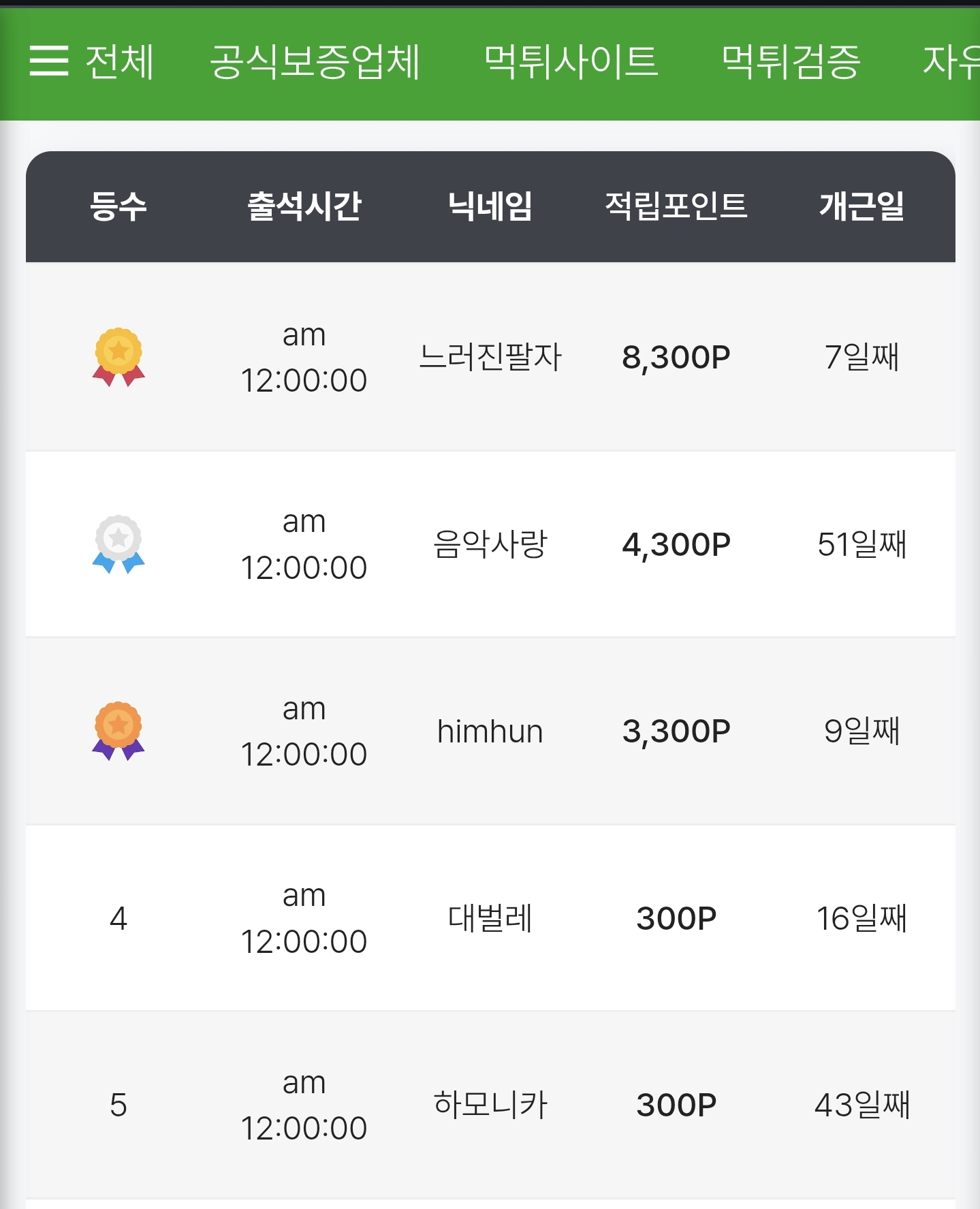Click the partially visible 자유 tab
The height and width of the screenshot is (1209, 980).
951,61
